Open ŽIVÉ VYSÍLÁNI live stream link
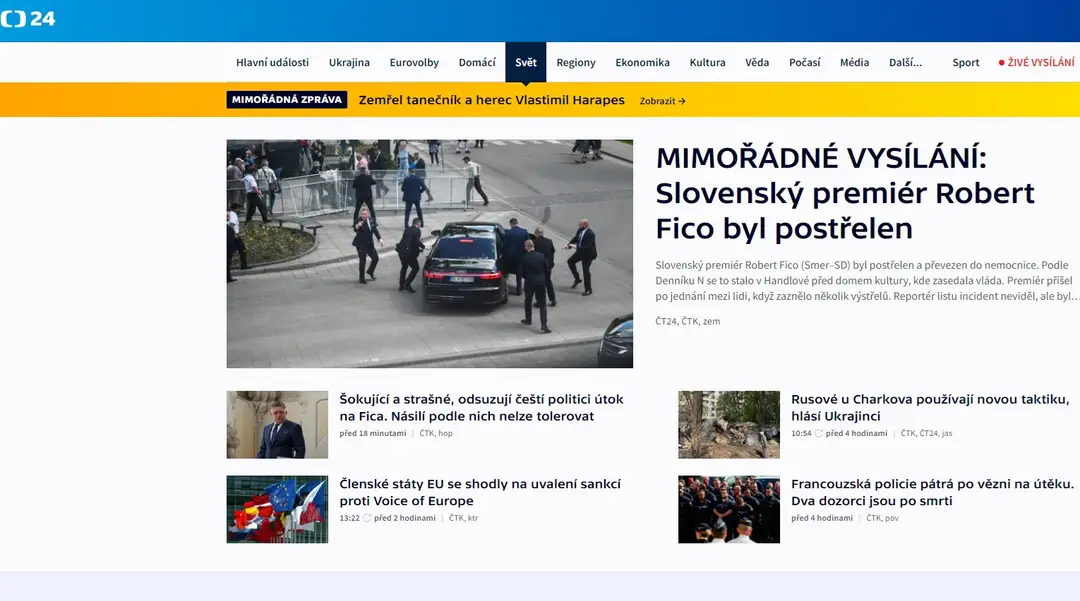The width and height of the screenshot is (1080, 601). point(1041,63)
